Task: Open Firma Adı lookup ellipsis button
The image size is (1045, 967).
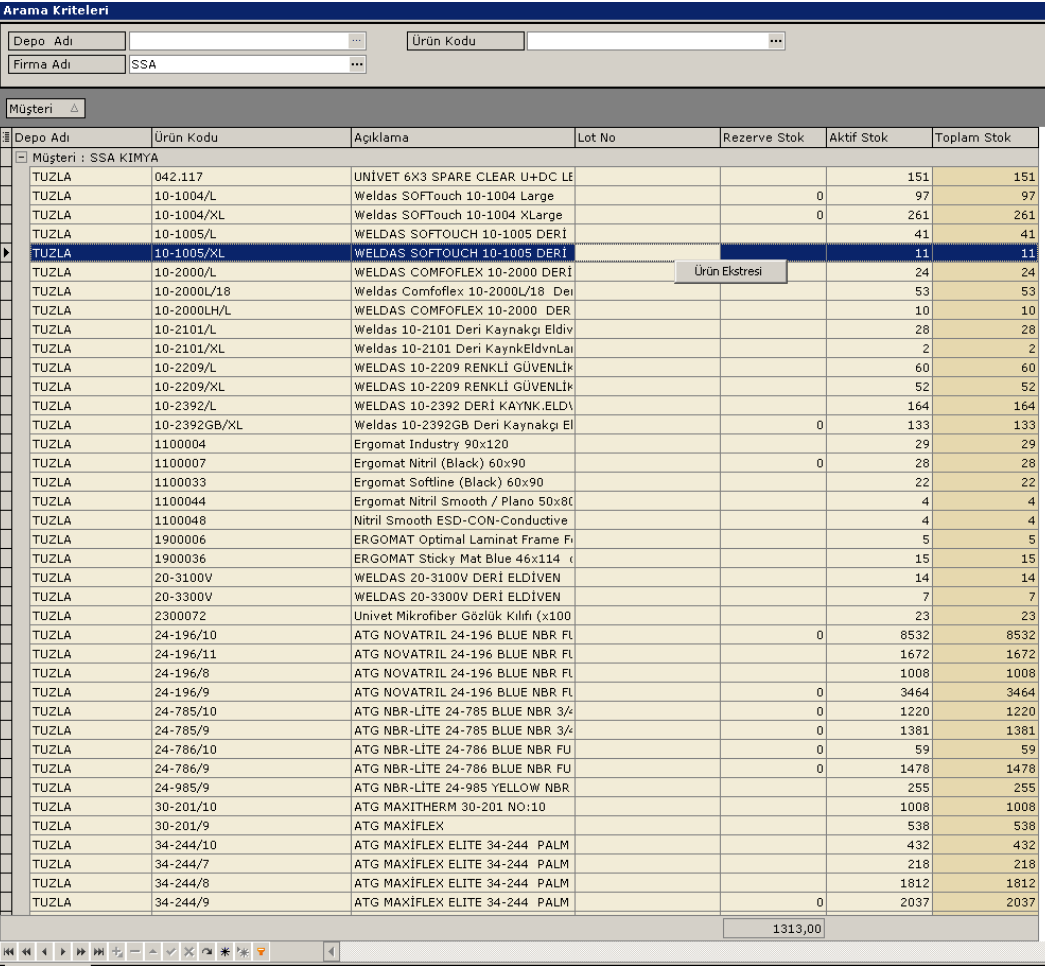Action: click(357, 64)
